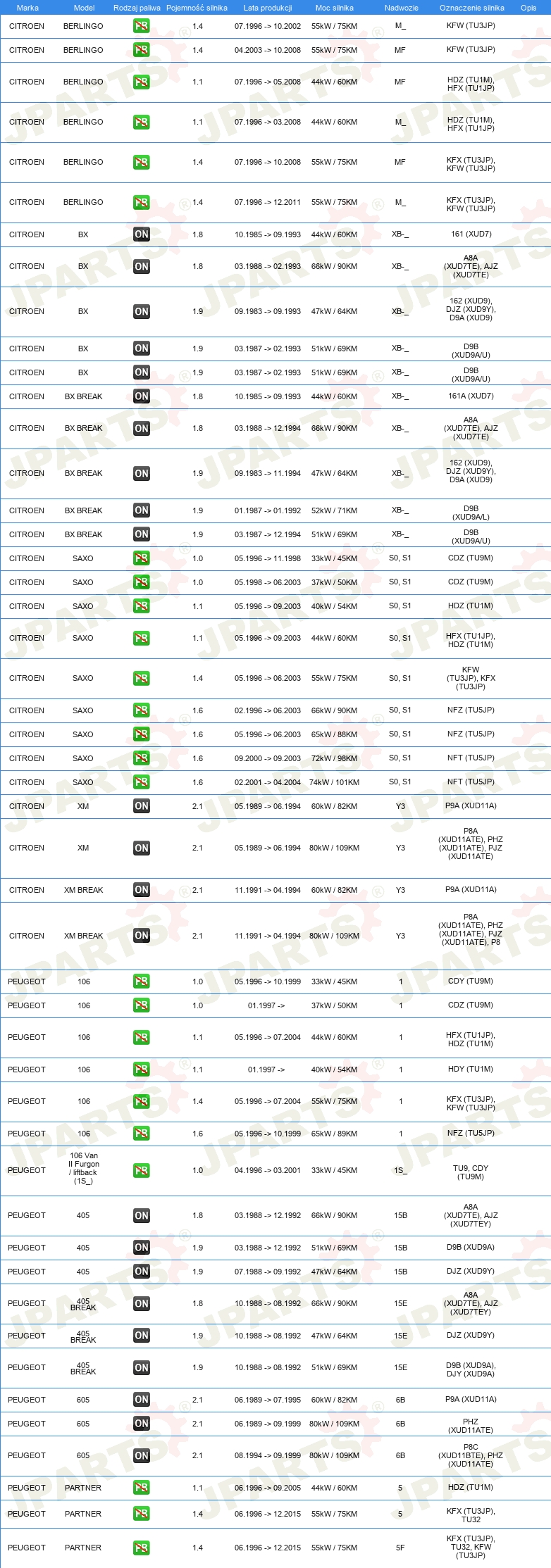
Task: Select the date range 07.1988 -> 09.1992
Action: click(268, 1272)
